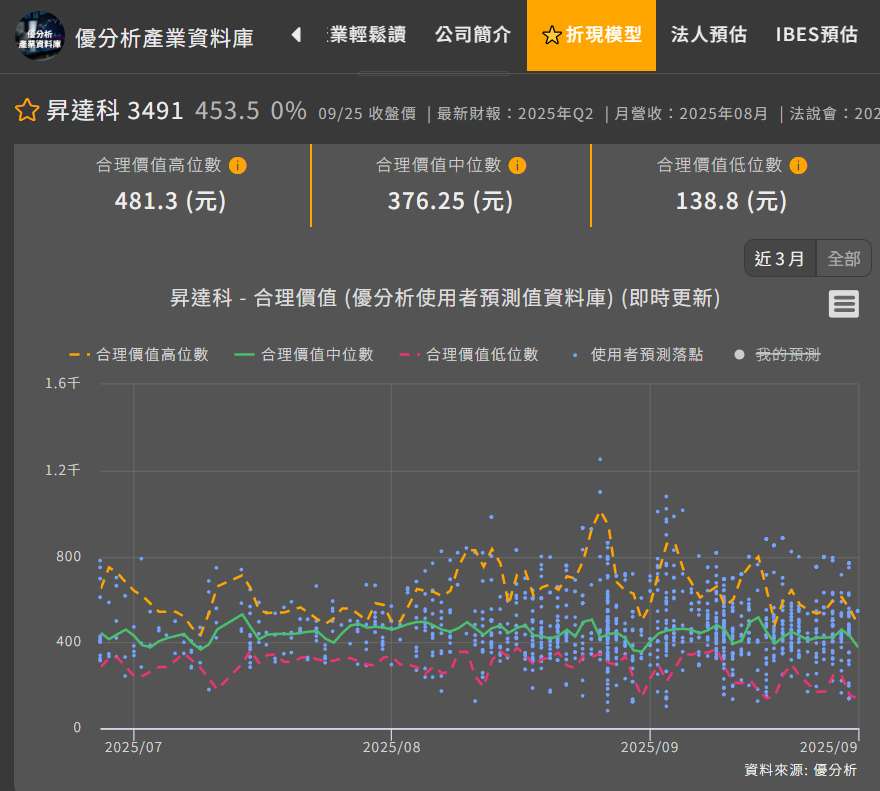Viewport: 880px width, 791px height.
Task: Click the 優分析產業資料庫 site title
Action: click(164, 38)
